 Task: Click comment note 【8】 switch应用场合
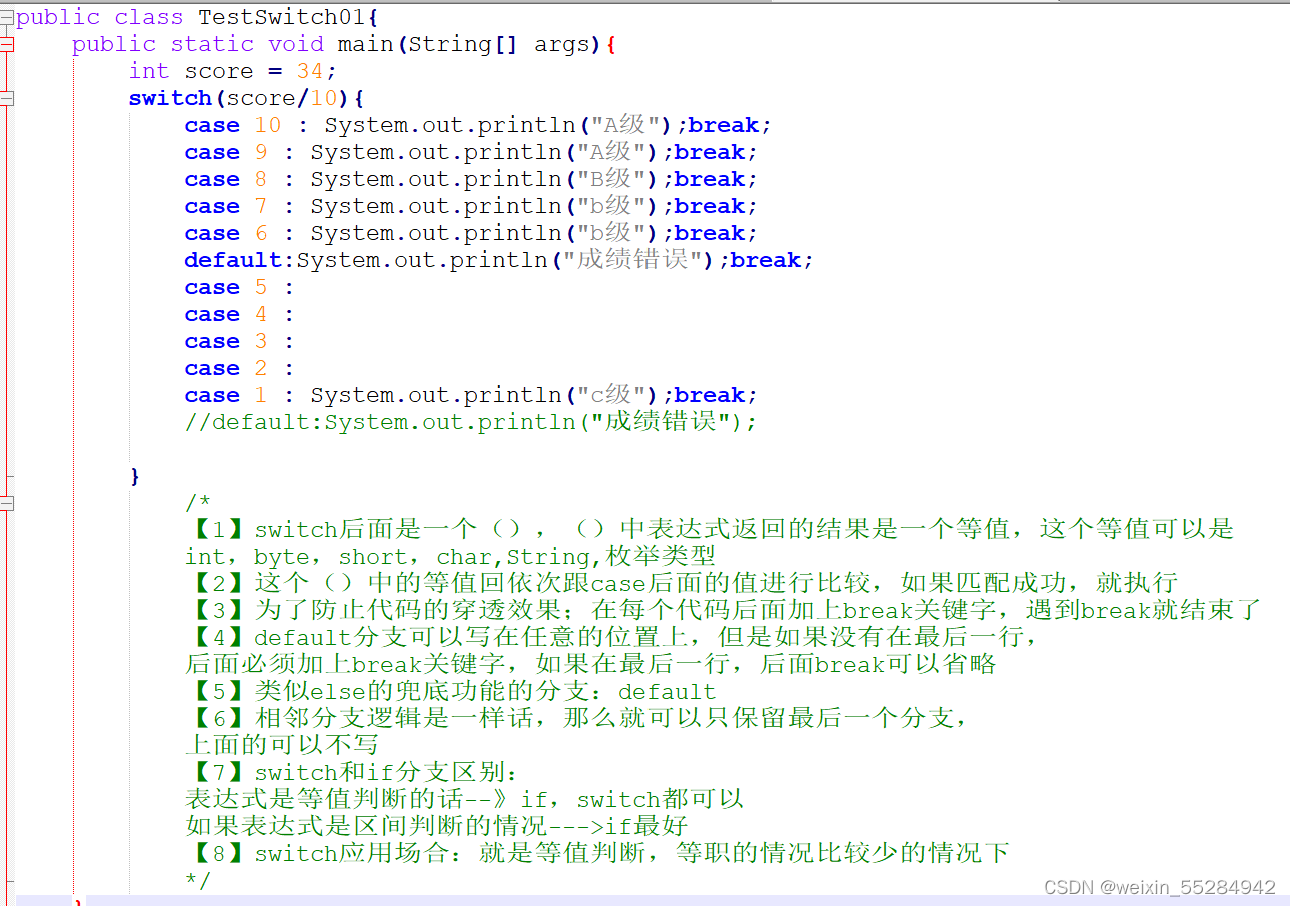[598, 853]
